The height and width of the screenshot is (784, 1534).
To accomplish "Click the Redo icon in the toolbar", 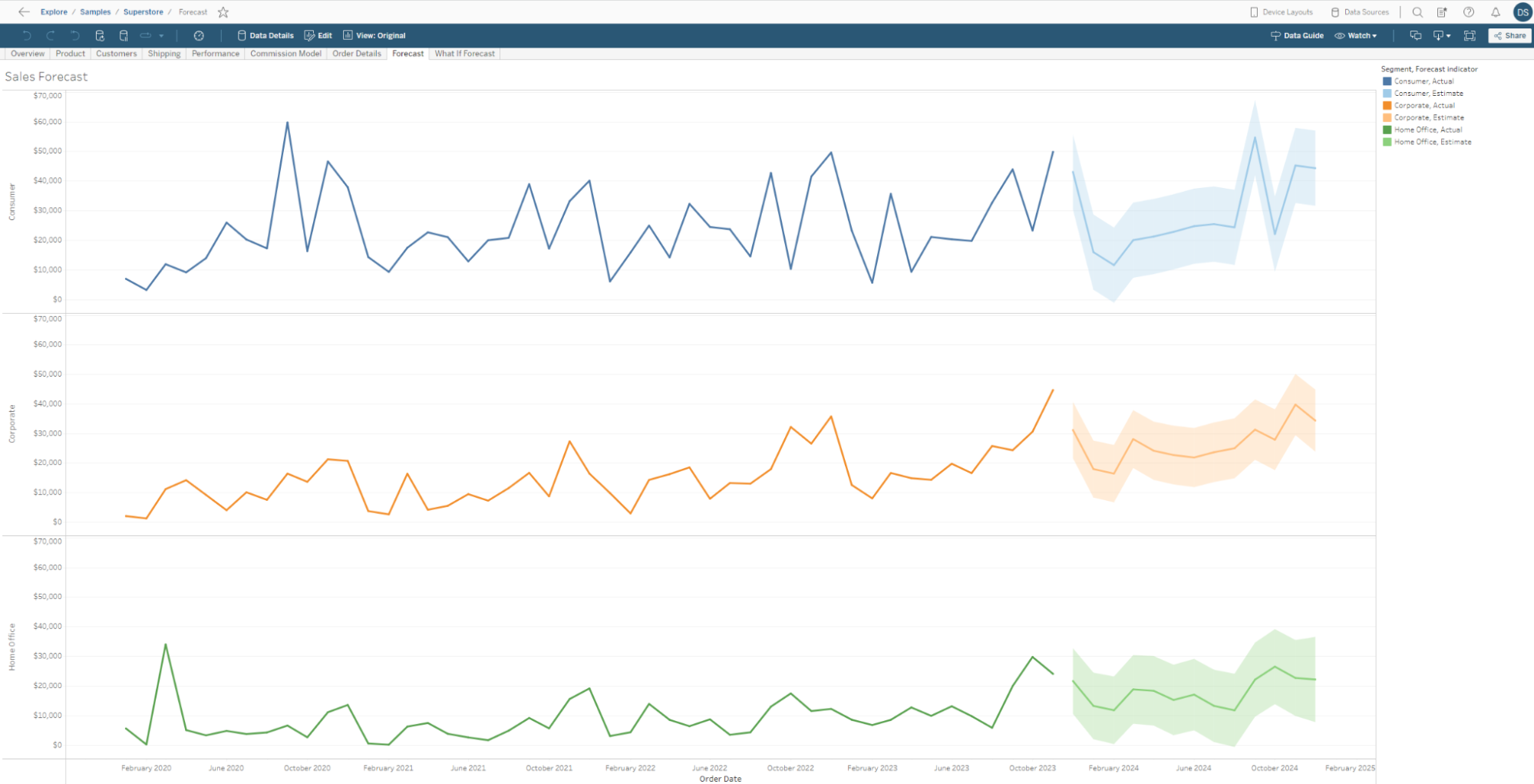I will click(x=51, y=35).
